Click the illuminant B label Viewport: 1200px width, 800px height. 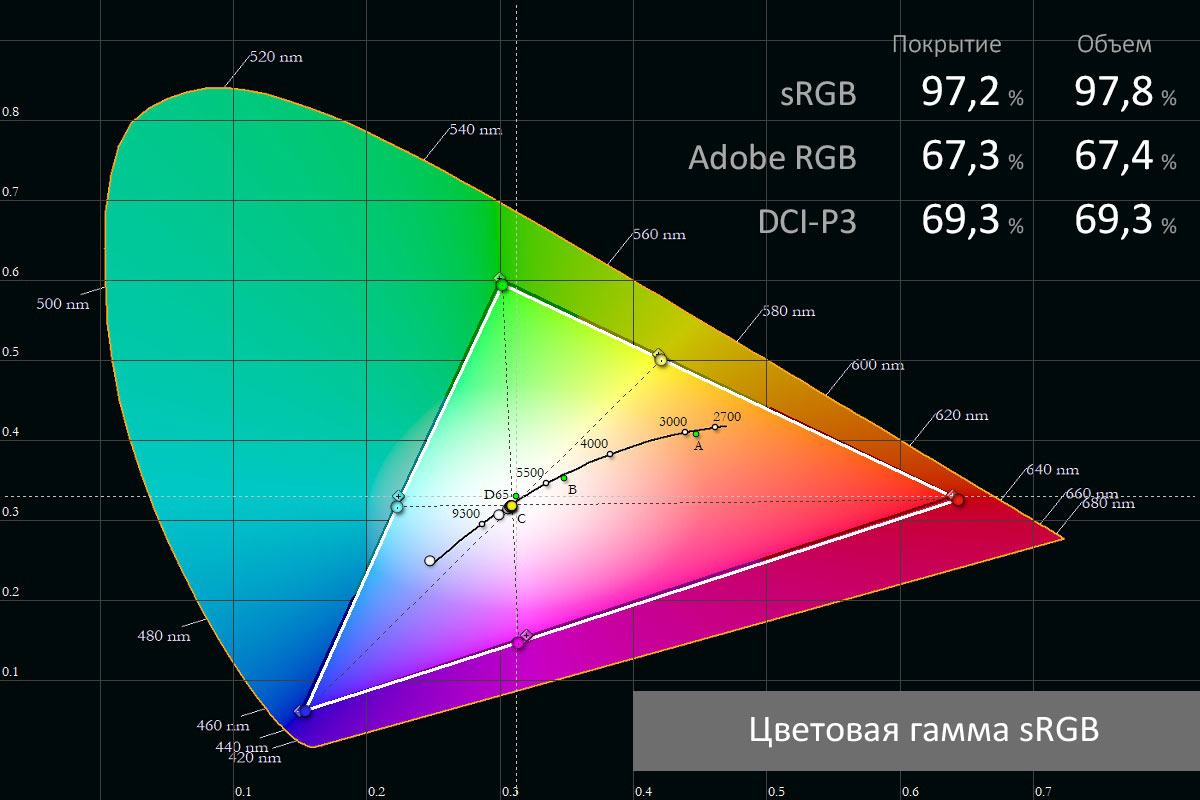pos(572,490)
